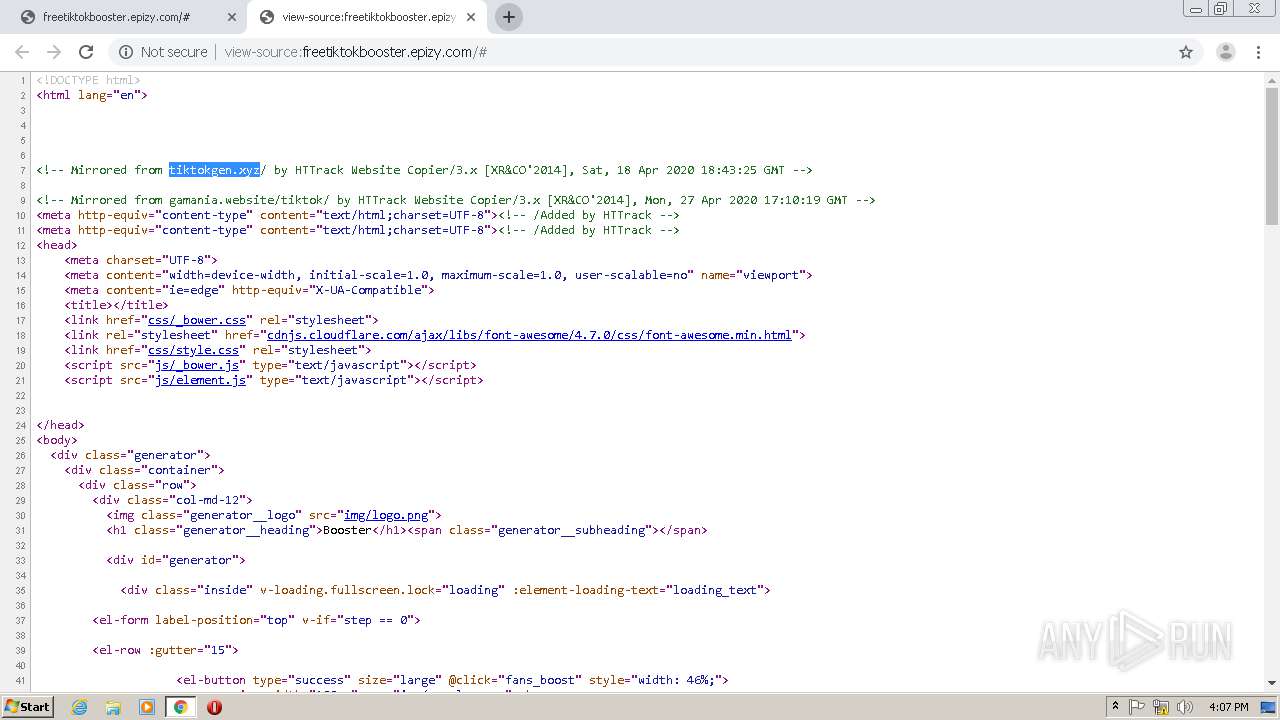
Task: Open the volume speaker tray icon
Action: pos(1186,707)
